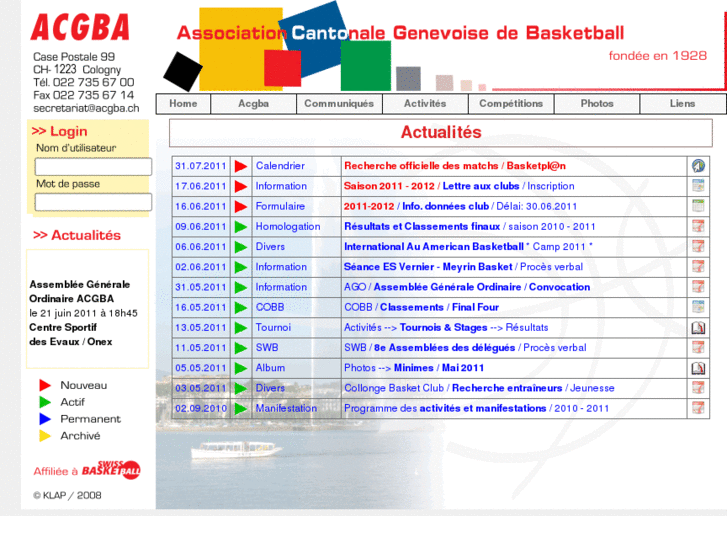Screen dimensions: 727x545
Task: Open document icon in Saison 2011-2012 row
Action: pyautogui.click(x=698, y=186)
